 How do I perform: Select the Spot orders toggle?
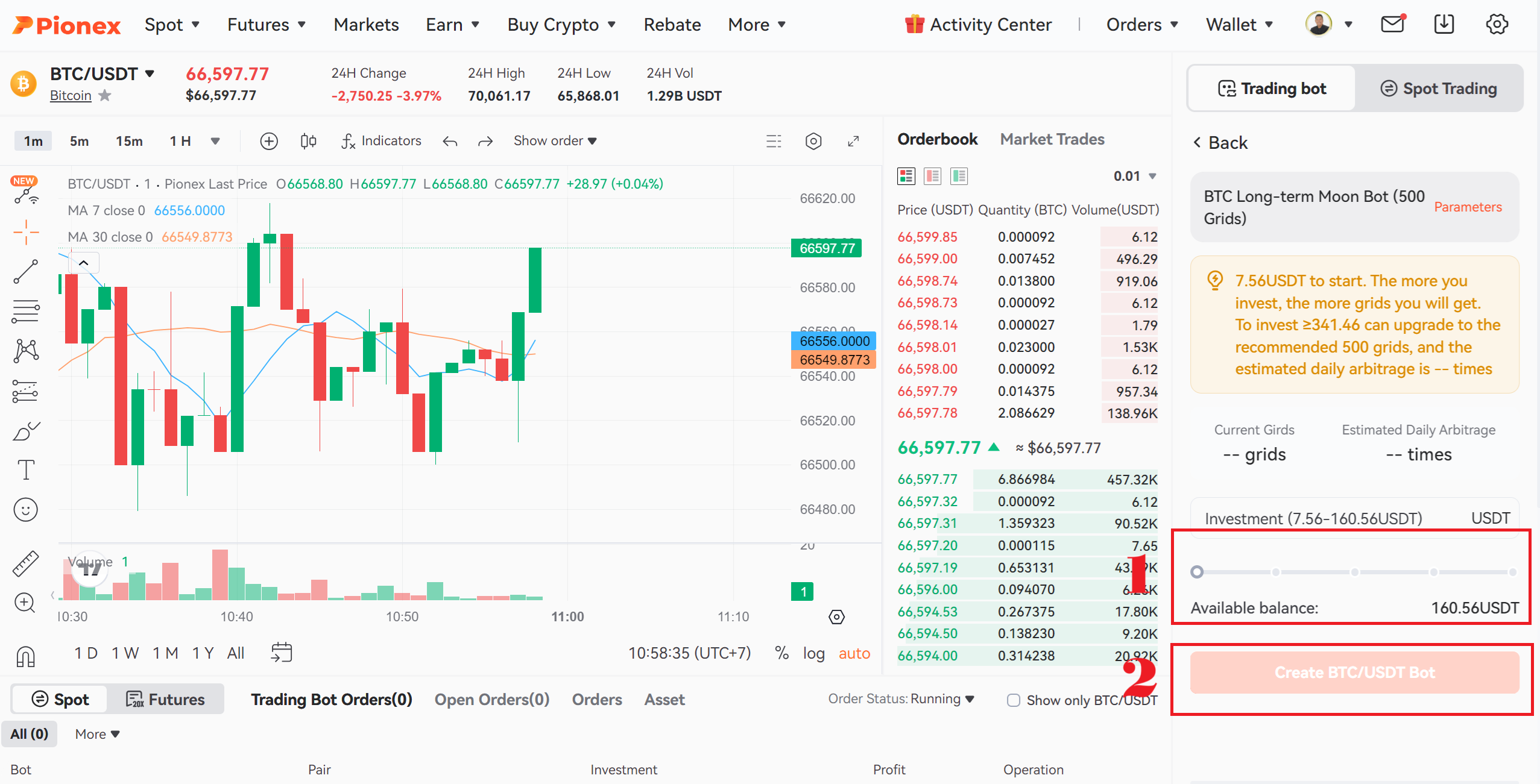60,699
